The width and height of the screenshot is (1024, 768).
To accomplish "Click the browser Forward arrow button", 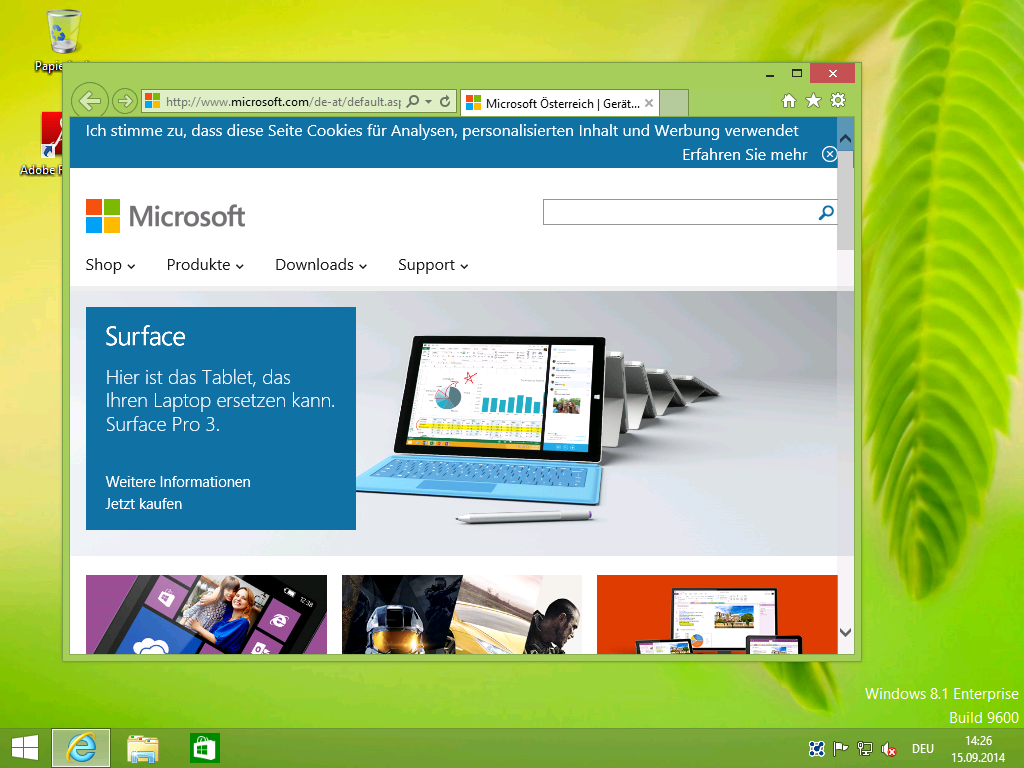I will click(x=125, y=101).
